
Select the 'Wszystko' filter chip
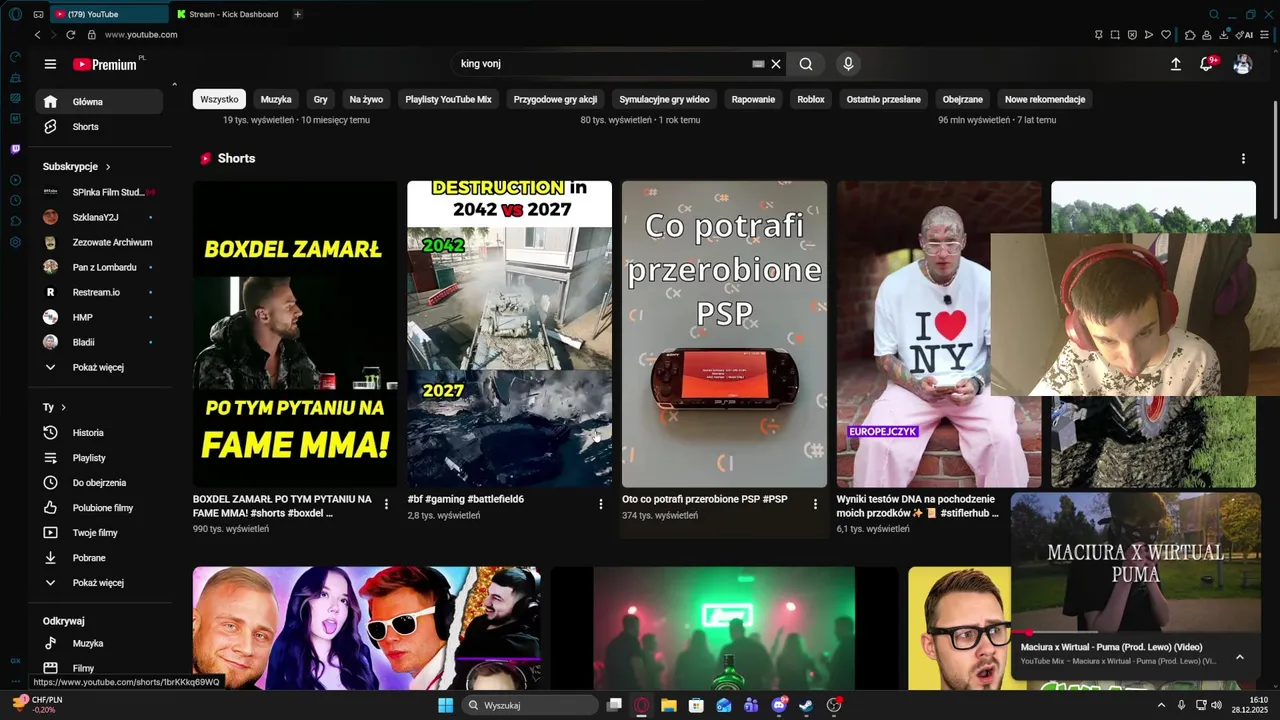click(219, 99)
